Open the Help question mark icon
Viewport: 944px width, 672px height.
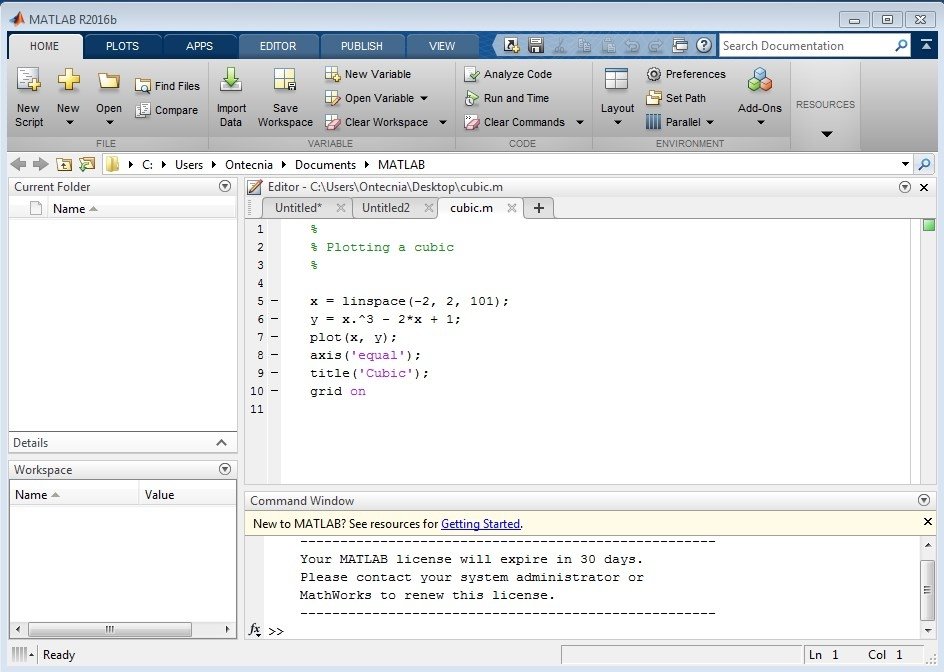point(704,45)
